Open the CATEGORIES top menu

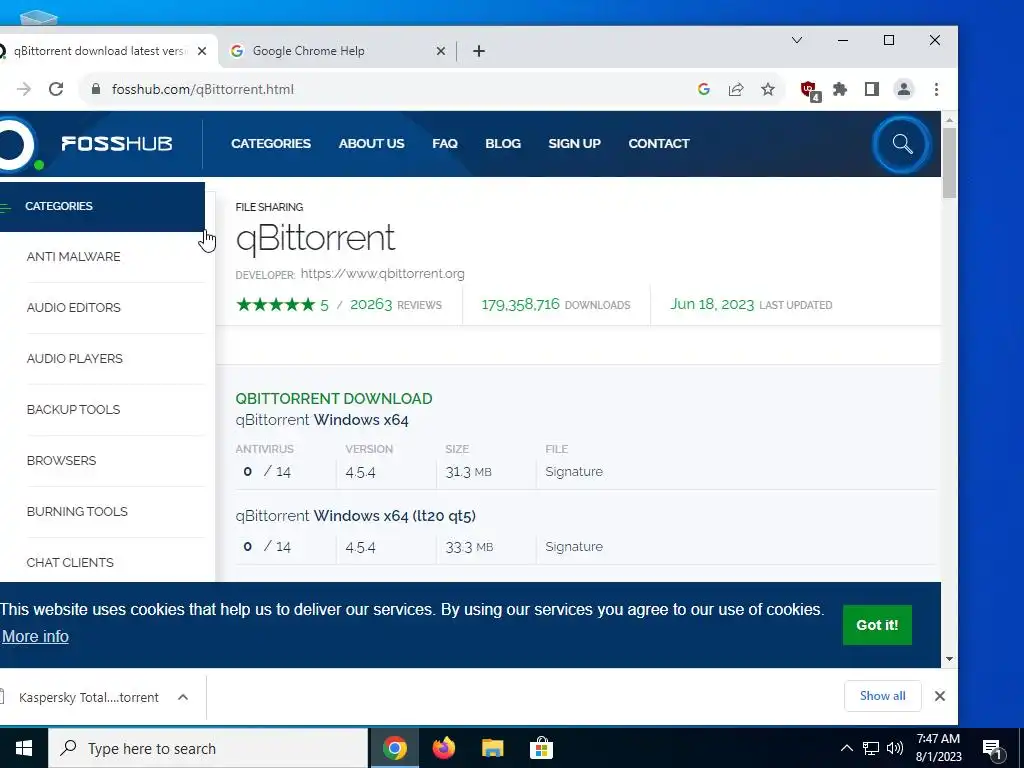coord(271,144)
